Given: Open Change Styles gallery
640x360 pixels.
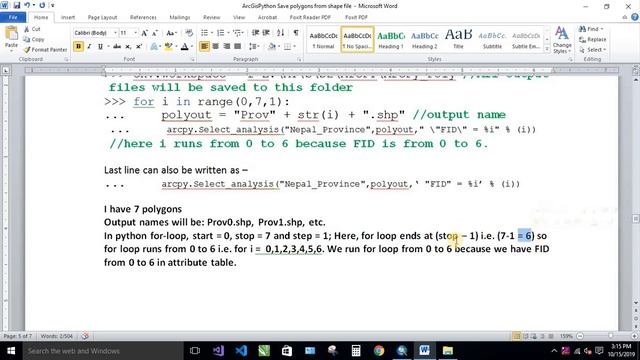Looking at the screenshot, I should pos(562,40).
